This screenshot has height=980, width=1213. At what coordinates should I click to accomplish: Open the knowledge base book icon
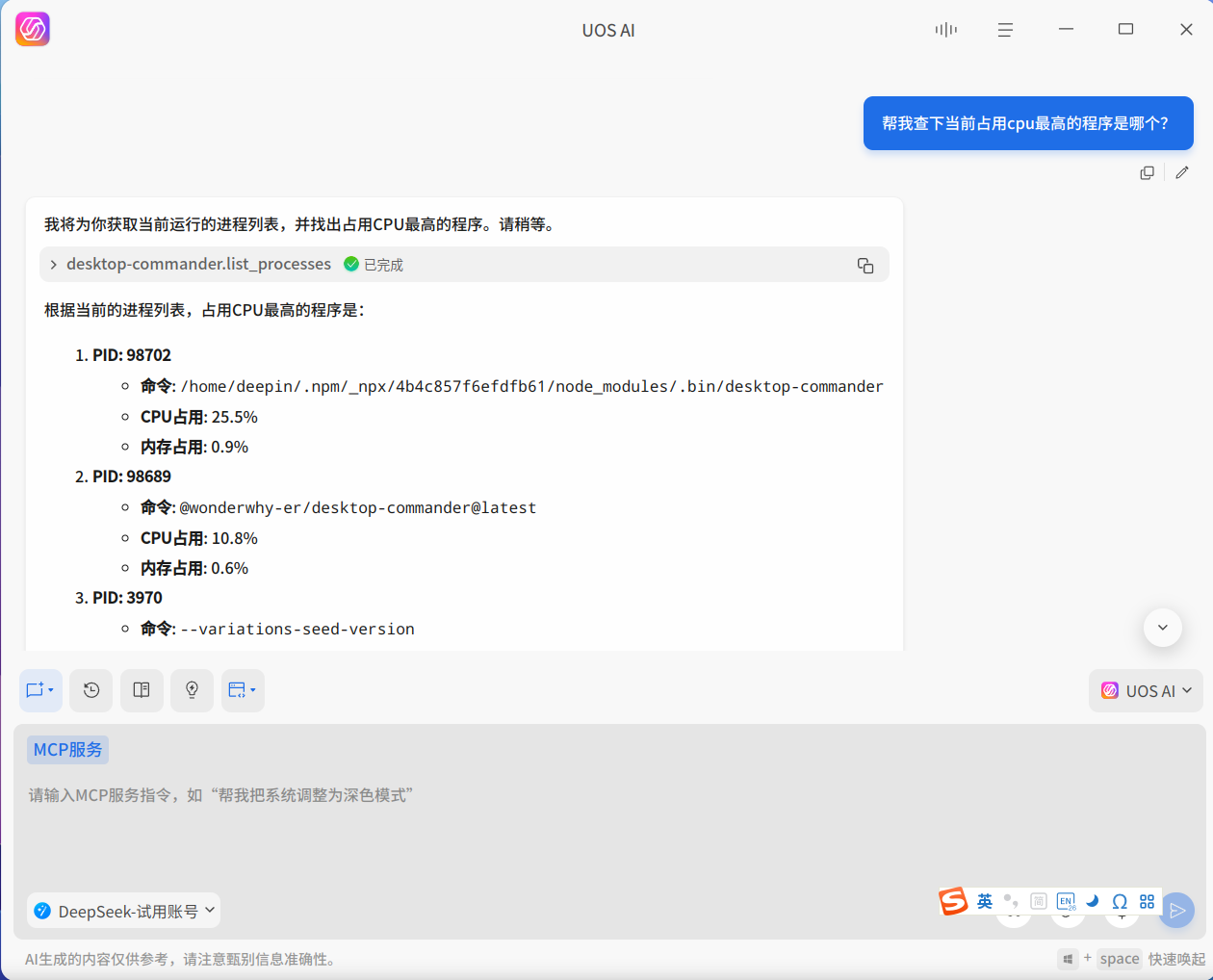142,690
